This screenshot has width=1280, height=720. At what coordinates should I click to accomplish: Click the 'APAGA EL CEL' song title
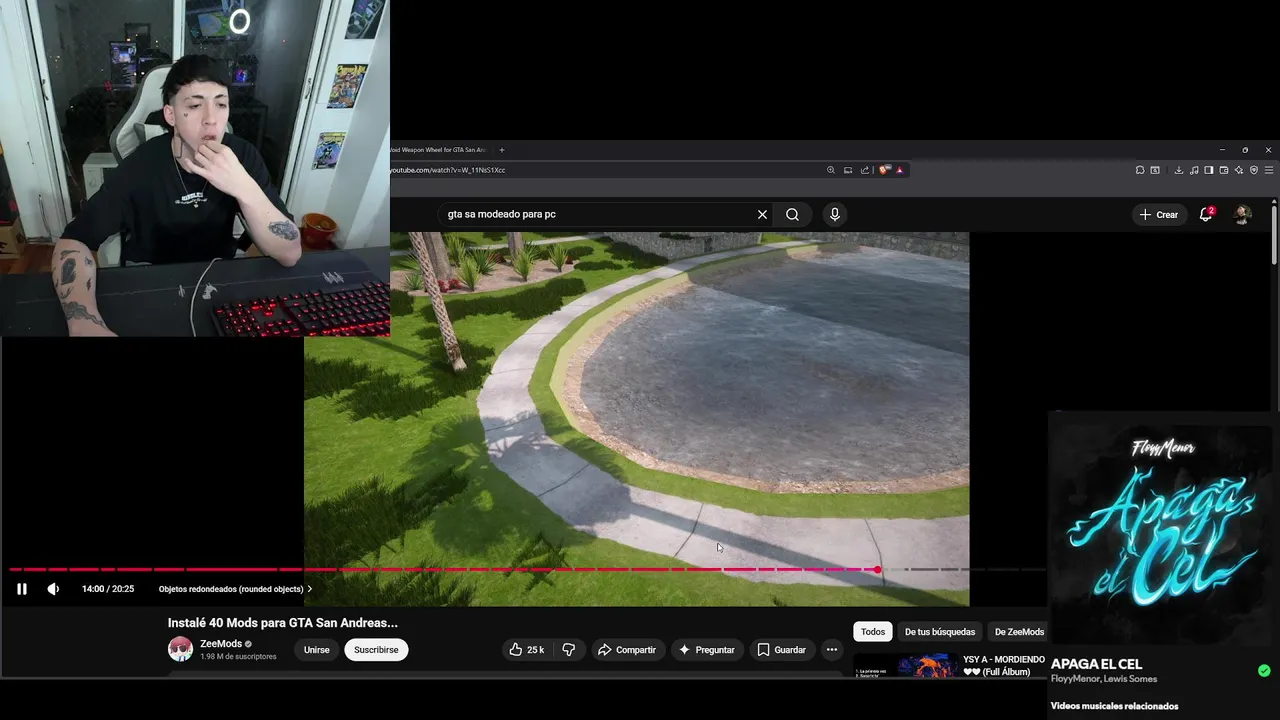click(x=1096, y=664)
